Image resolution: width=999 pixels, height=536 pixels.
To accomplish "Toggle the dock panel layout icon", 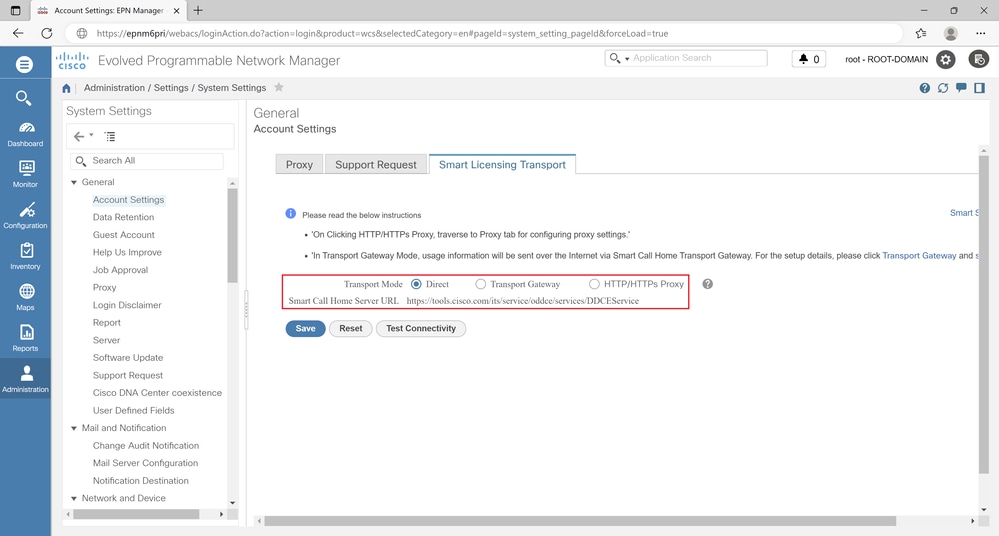I will pyautogui.click(x=979, y=88).
